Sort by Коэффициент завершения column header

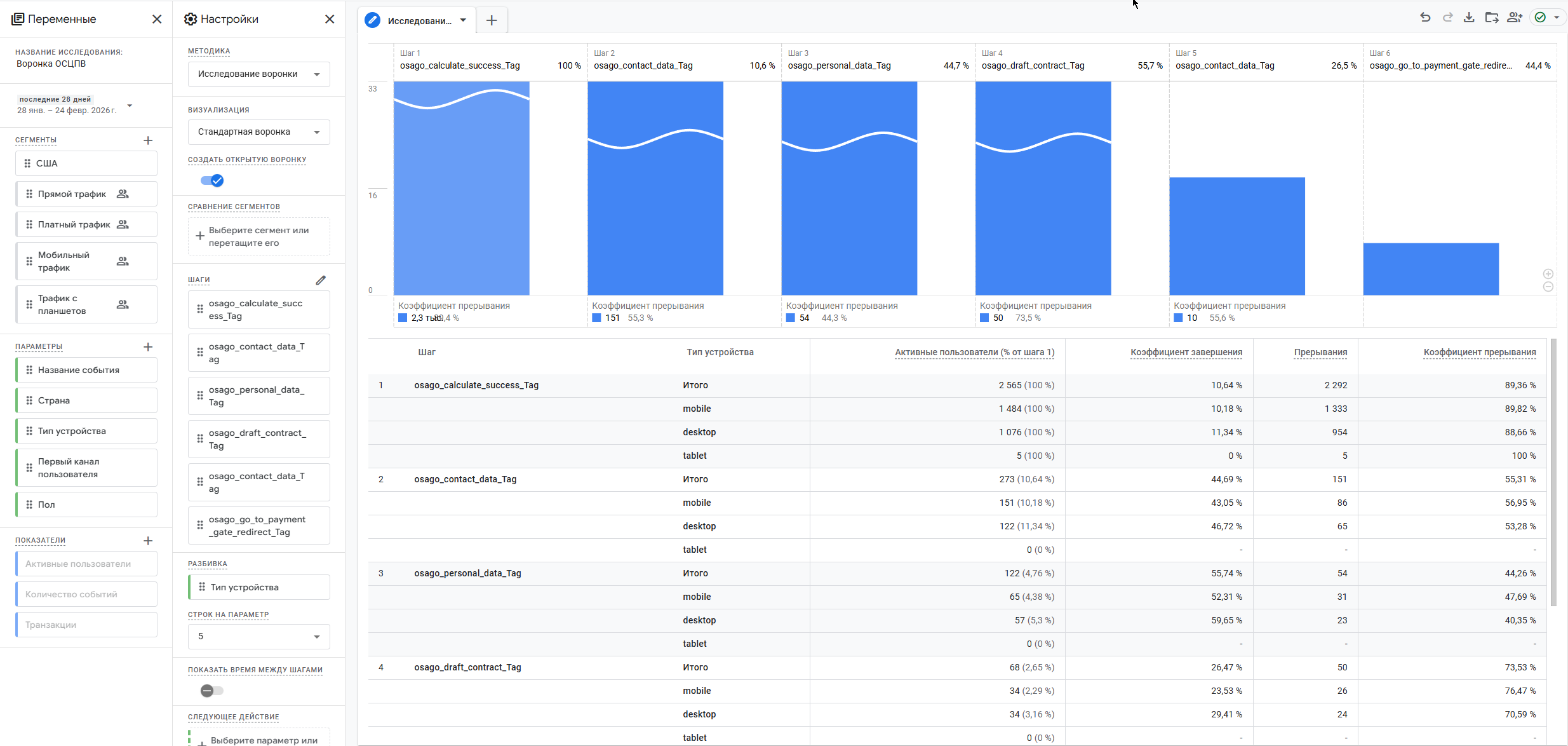pyautogui.click(x=1186, y=352)
